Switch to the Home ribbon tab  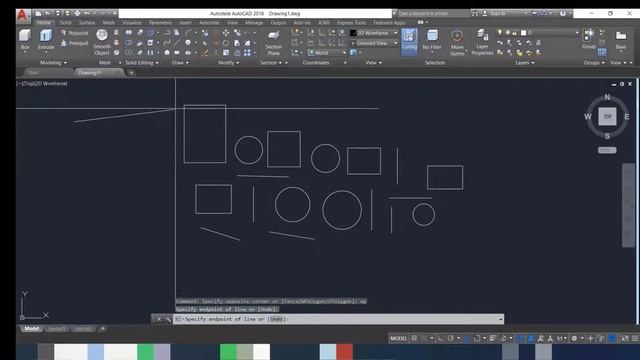pyautogui.click(x=44, y=22)
